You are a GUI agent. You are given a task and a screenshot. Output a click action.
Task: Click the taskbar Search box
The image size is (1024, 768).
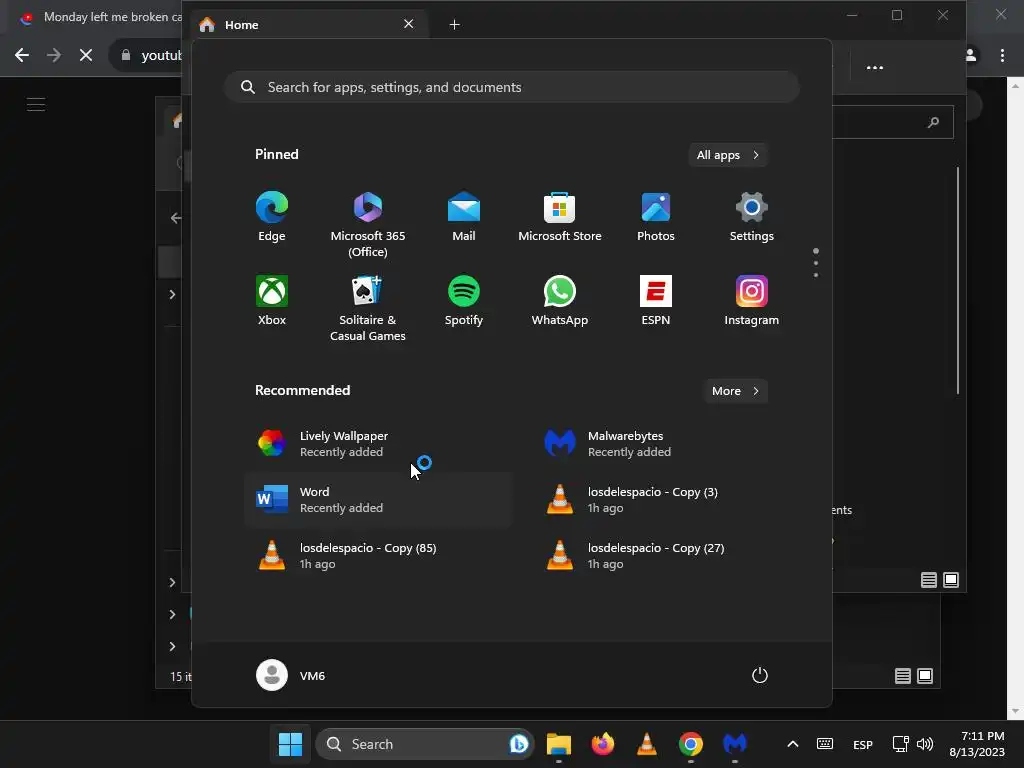pos(424,744)
